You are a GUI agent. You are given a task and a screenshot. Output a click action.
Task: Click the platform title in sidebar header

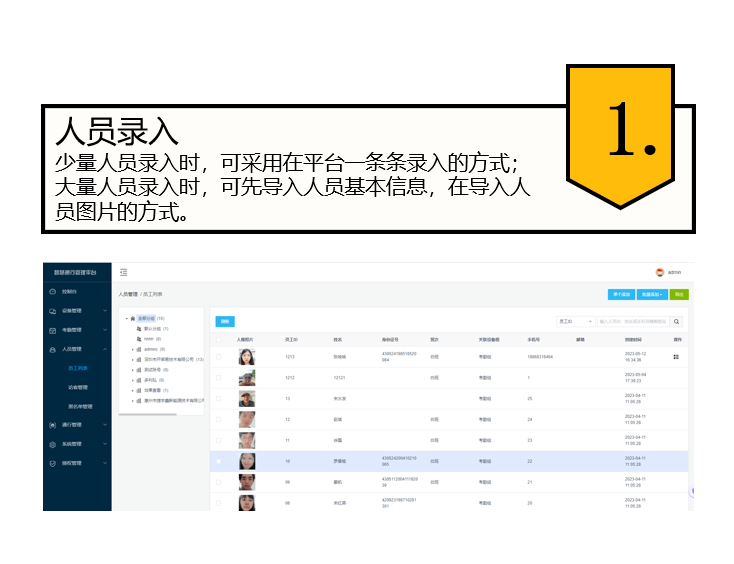75,272
